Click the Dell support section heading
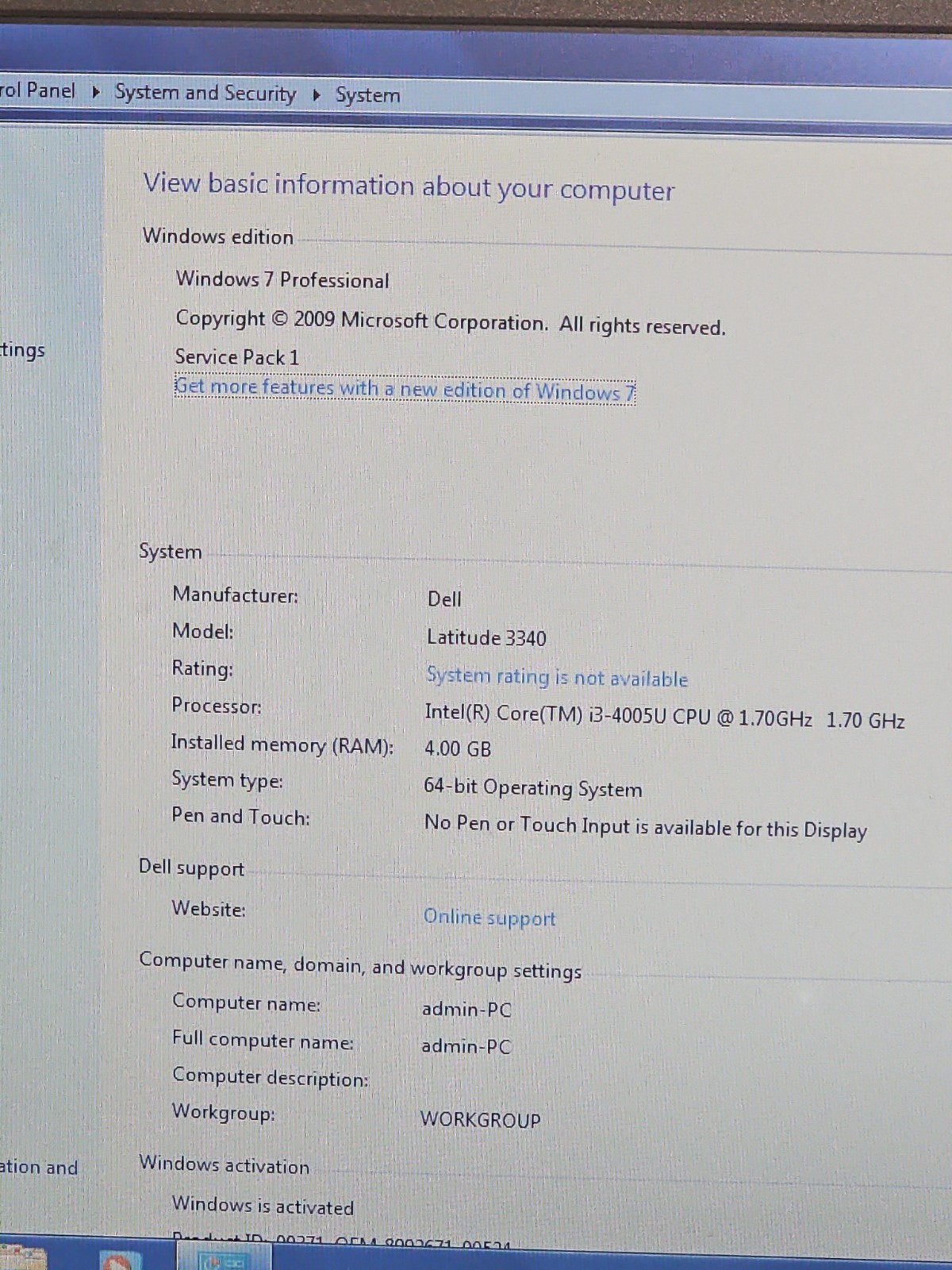Viewport: 952px width, 1270px height. (191, 868)
